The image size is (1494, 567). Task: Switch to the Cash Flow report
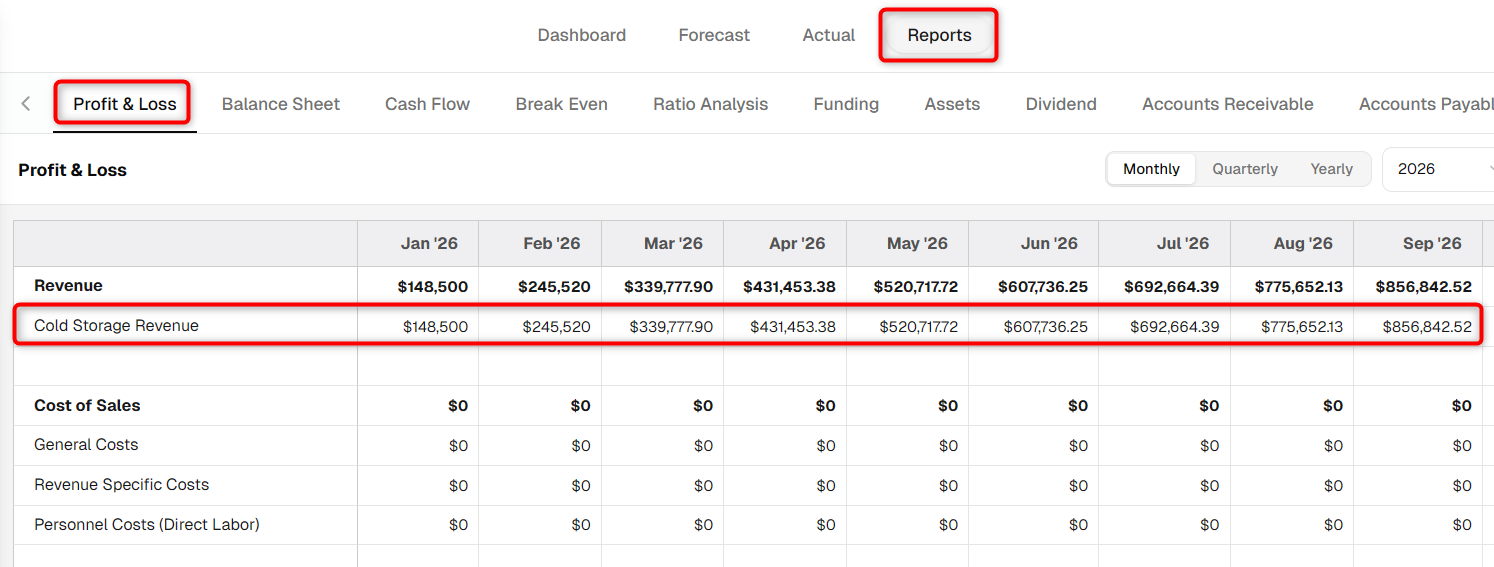(427, 104)
